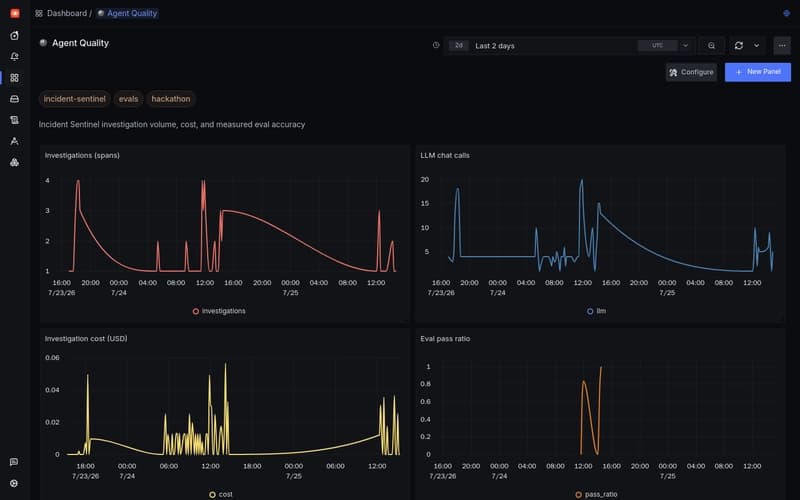Open the compass-shaped sidebar icon

tap(15, 141)
